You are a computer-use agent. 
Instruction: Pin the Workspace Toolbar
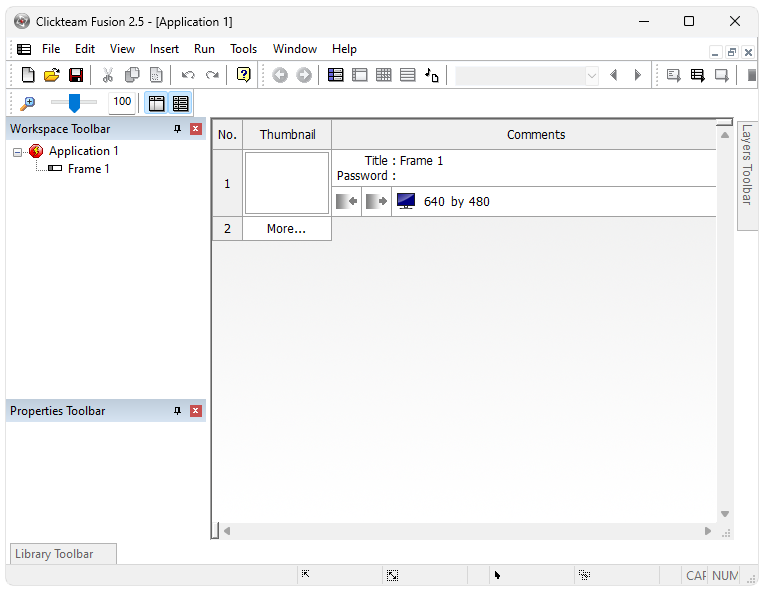[x=177, y=129]
